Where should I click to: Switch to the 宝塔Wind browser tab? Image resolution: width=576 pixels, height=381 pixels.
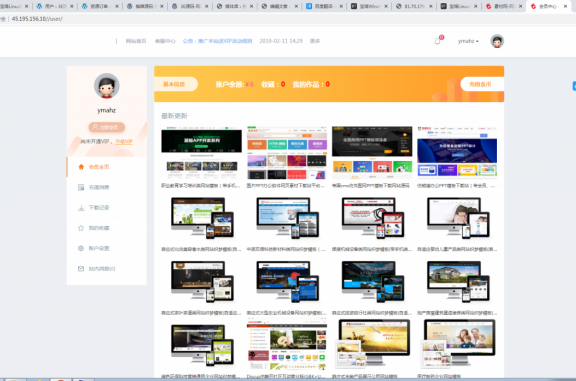coord(370,6)
